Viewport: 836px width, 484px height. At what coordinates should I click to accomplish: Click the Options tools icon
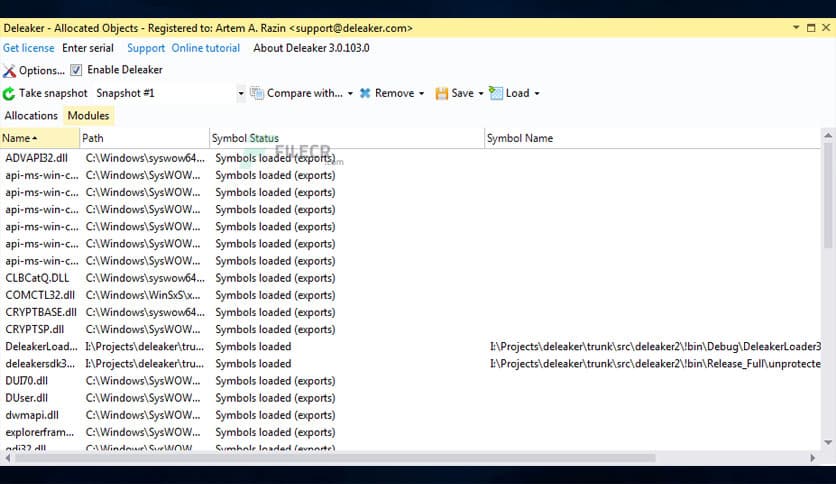[10, 71]
